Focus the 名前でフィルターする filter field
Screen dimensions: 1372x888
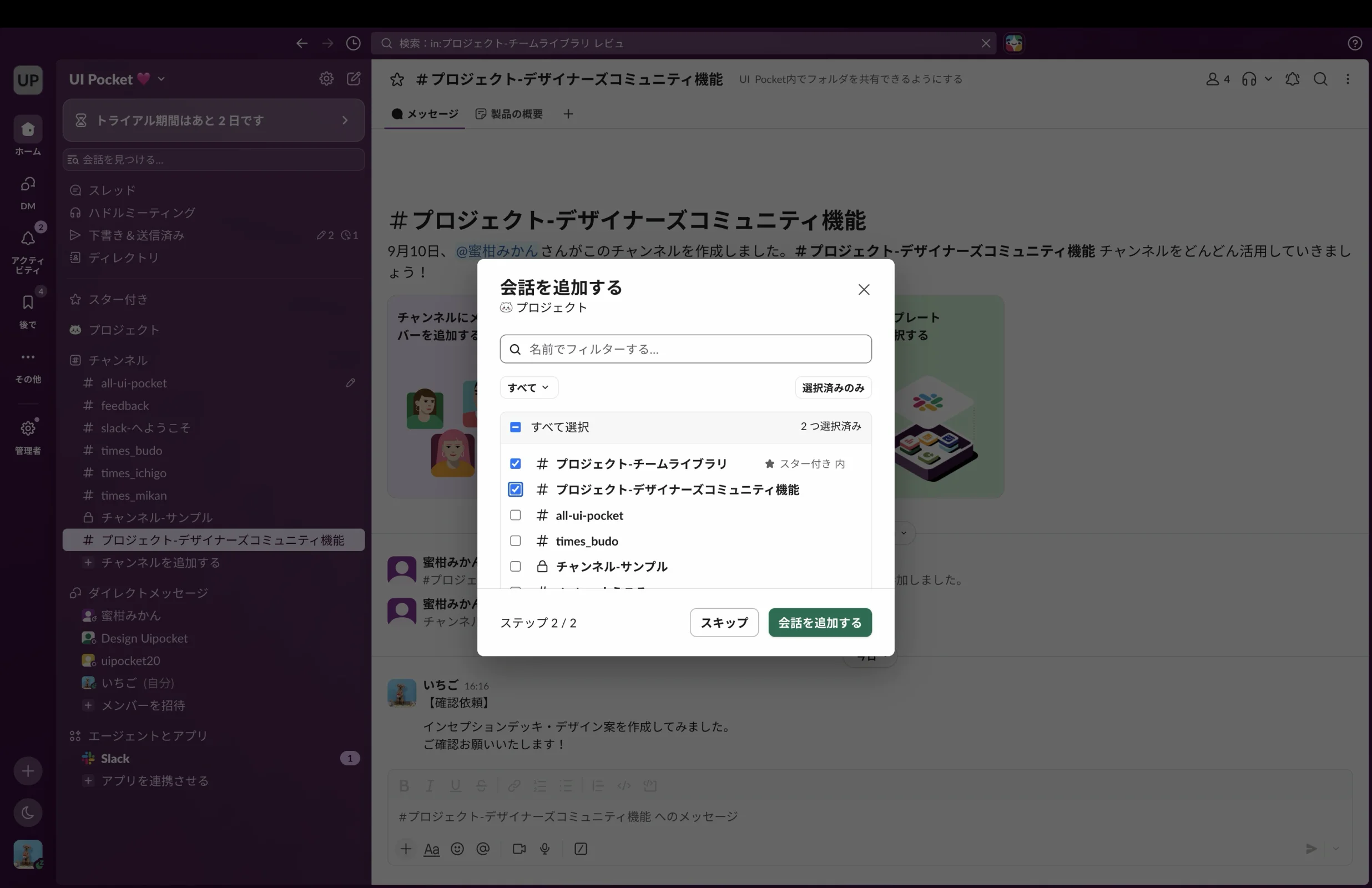685,349
